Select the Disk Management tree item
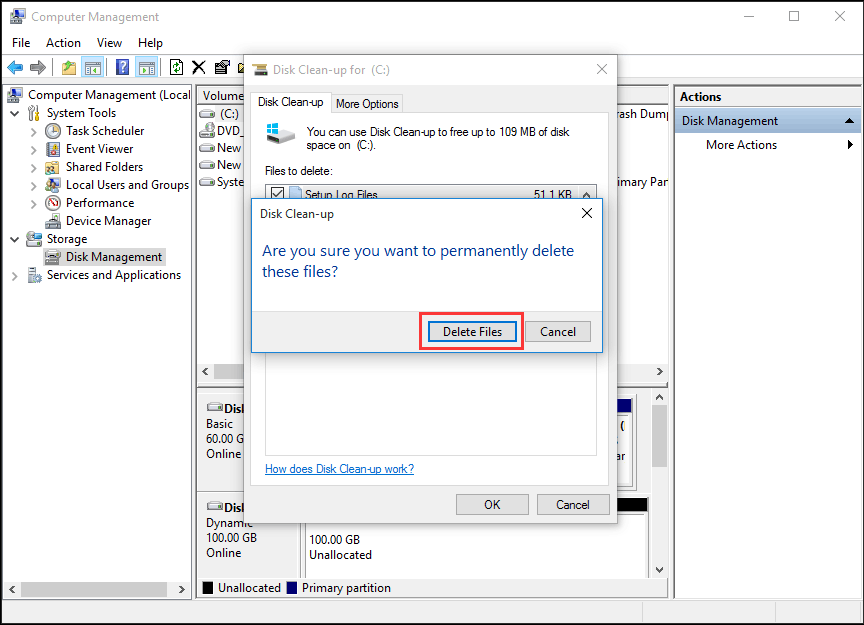 click(113, 256)
